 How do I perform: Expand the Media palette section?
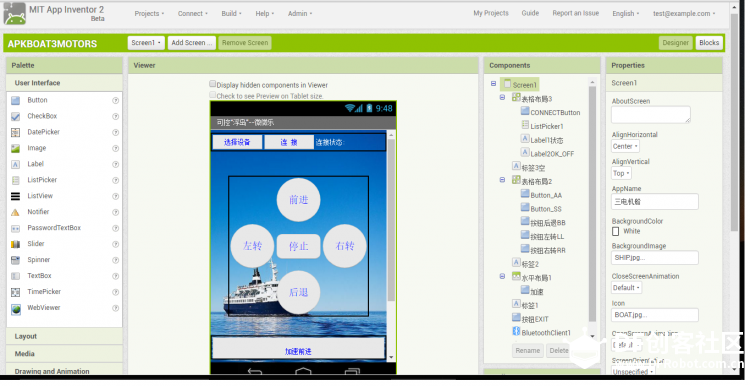tap(64, 353)
